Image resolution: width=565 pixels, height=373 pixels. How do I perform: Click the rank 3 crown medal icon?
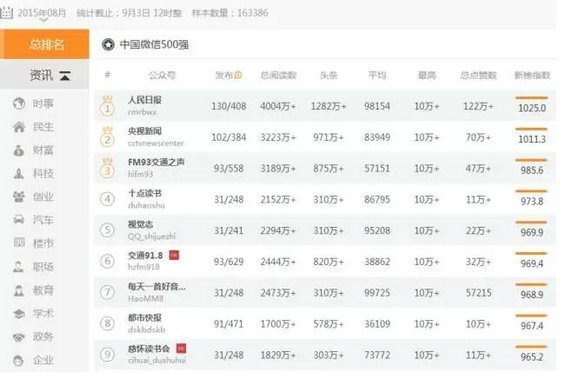coord(107,168)
